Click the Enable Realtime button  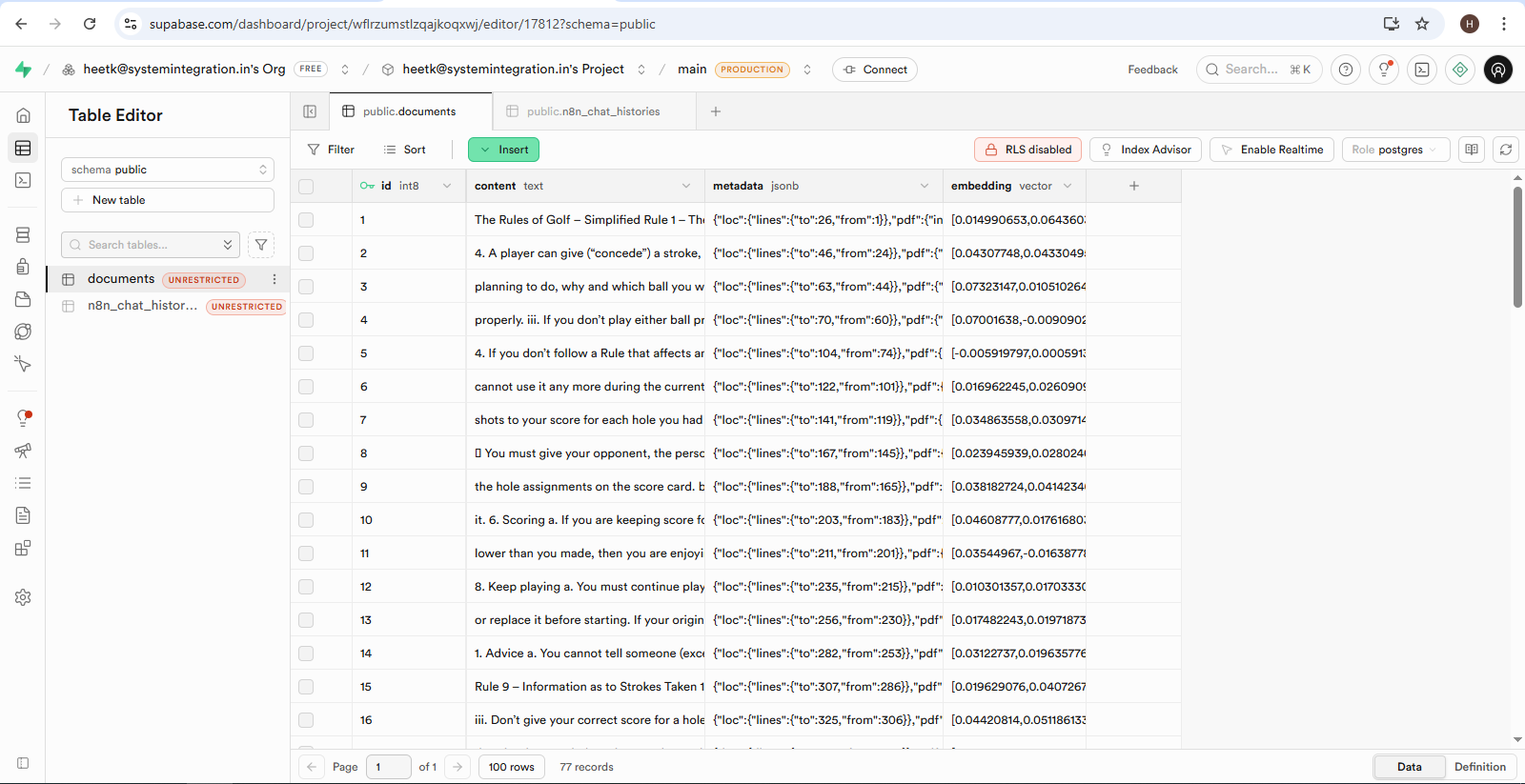(1271, 150)
